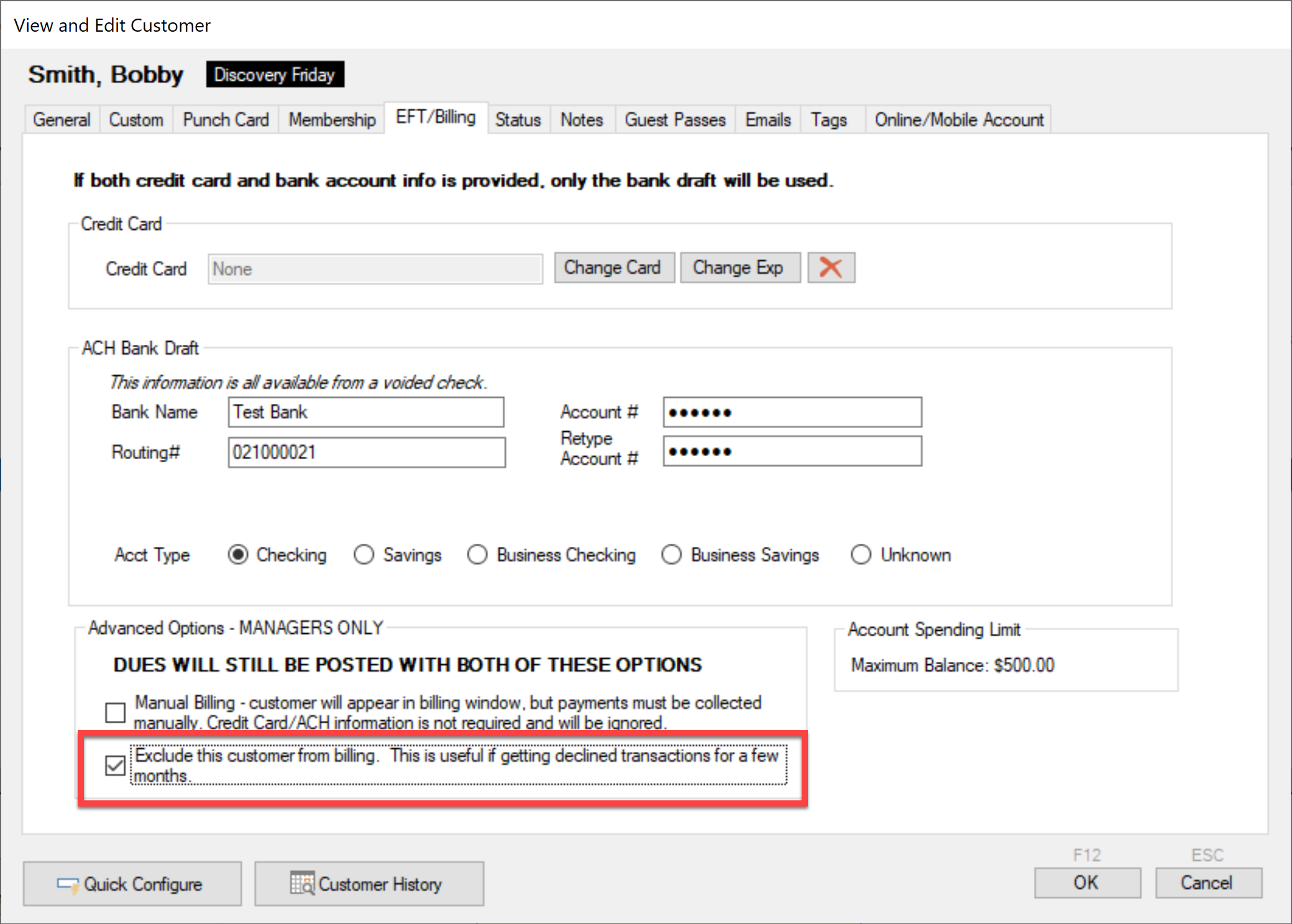The width and height of the screenshot is (1292, 924).
Task: Click the Routing# field
Action: (367, 452)
